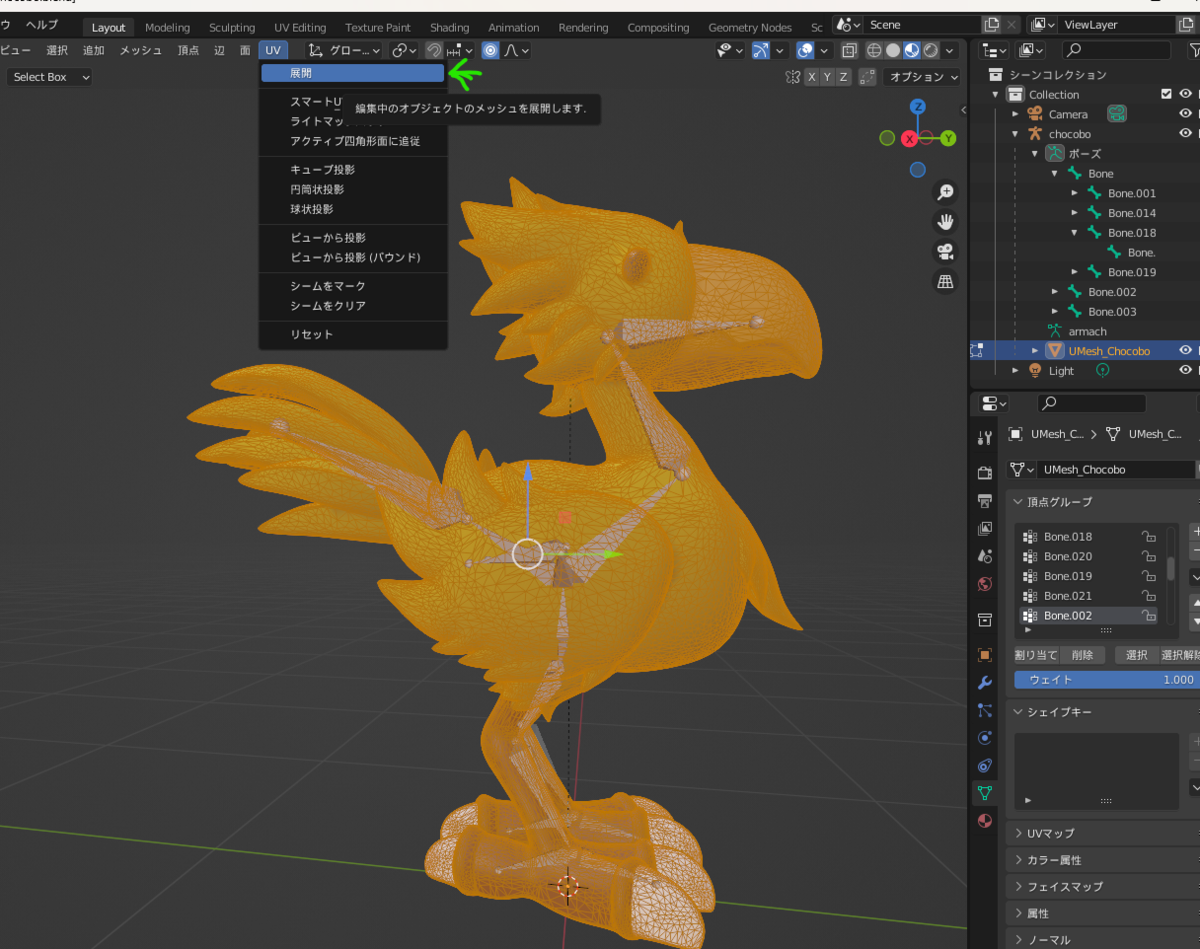The width and height of the screenshot is (1200, 949).
Task: Open the Object properties tab
Action: coord(985,655)
